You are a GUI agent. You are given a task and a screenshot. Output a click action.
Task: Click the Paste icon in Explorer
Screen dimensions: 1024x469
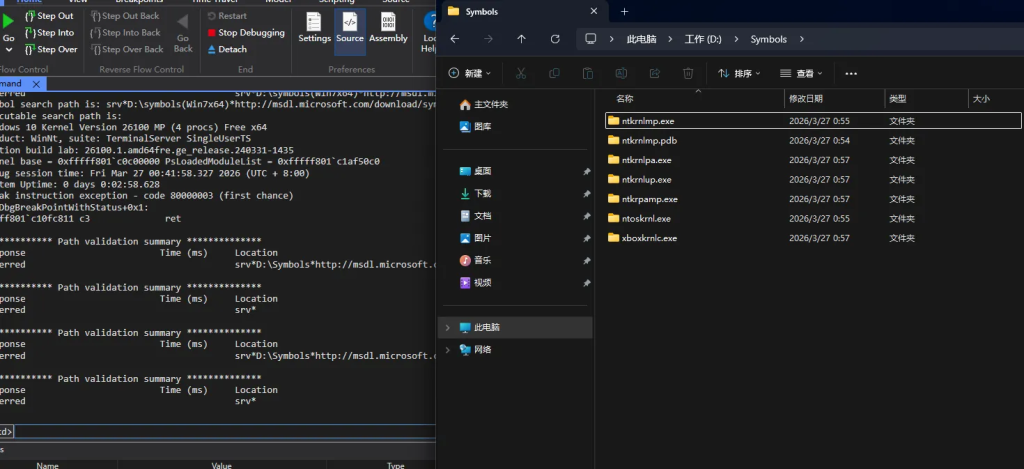[x=588, y=73]
